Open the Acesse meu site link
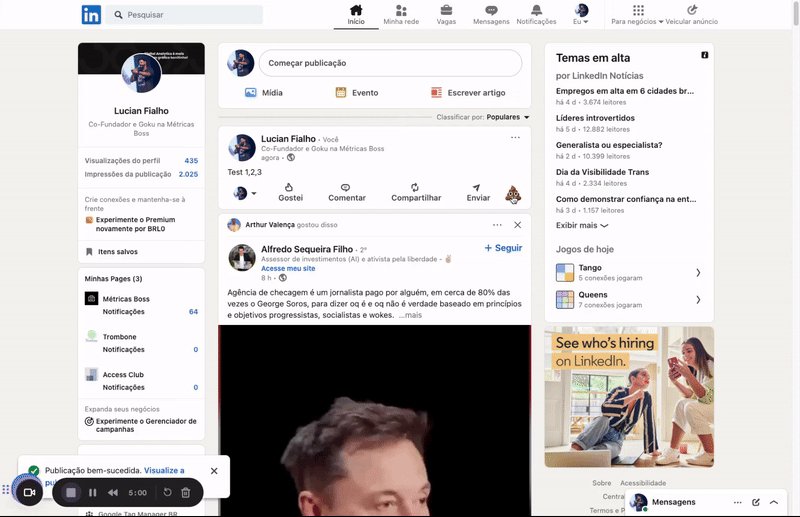This screenshot has height=517, width=800. pyautogui.click(x=288, y=268)
